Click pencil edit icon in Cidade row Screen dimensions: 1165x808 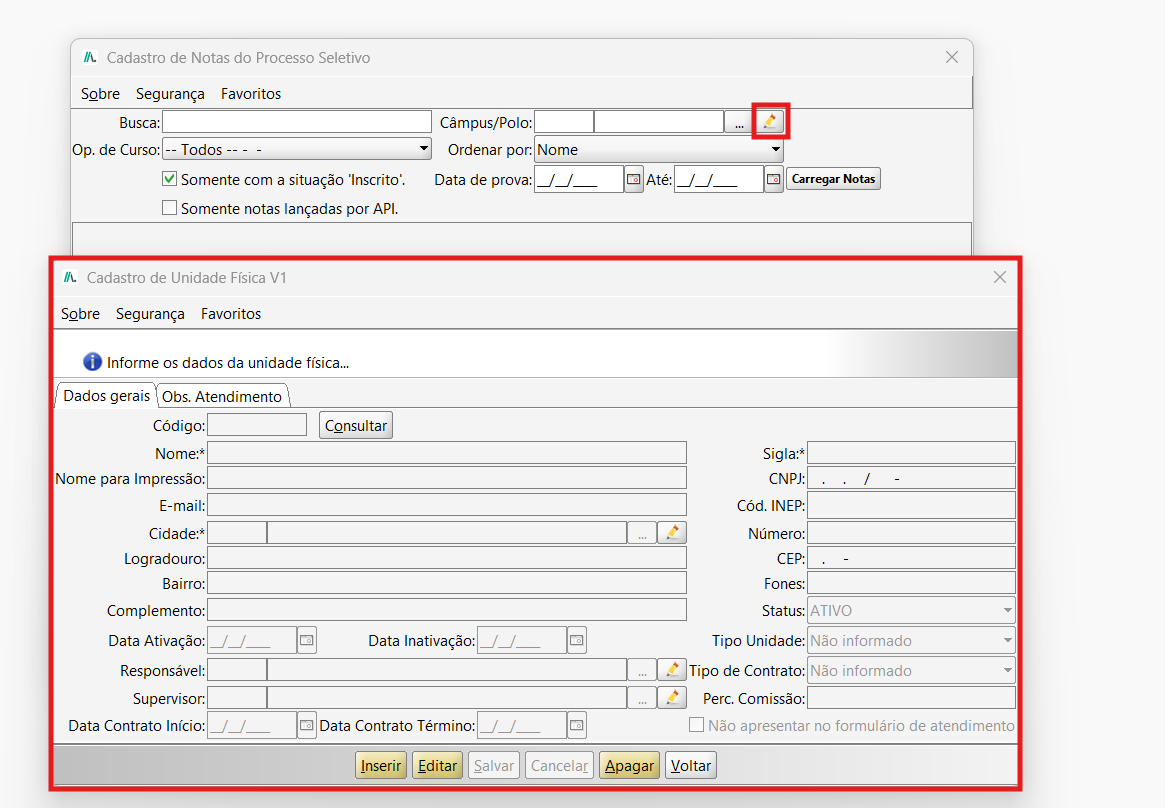(x=672, y=532)
